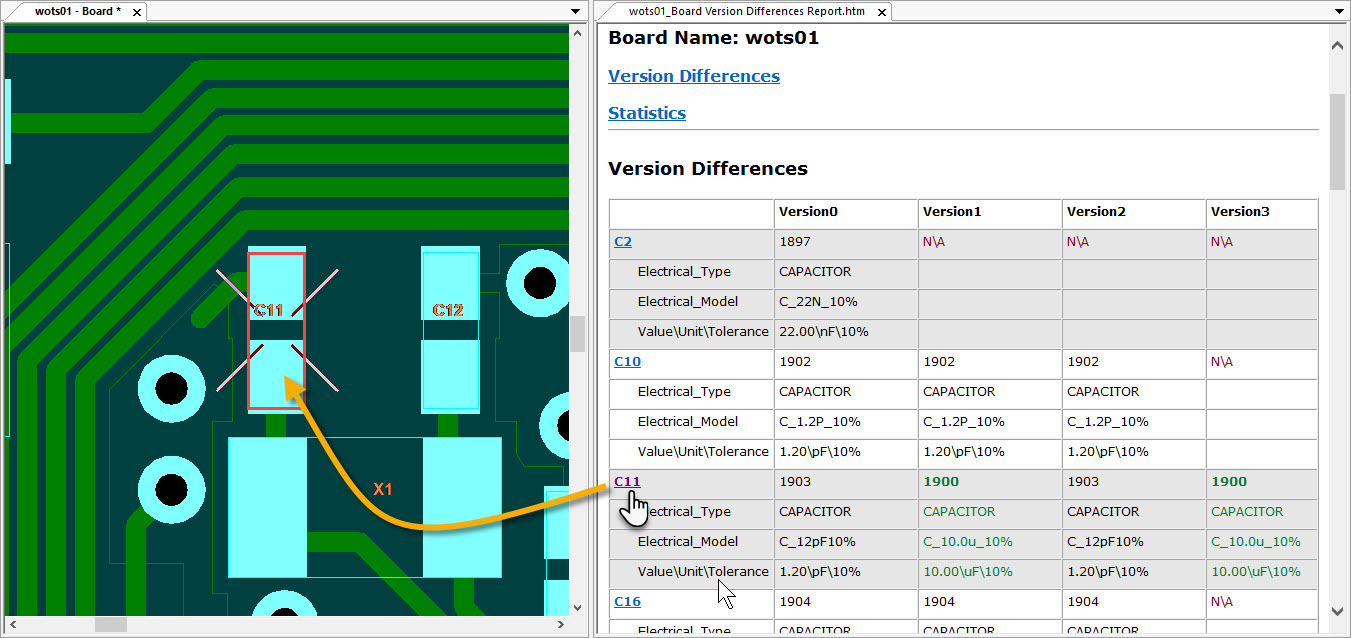This screenshot has height=638, width=1351.
Task: Jump to the Version Differences section link
Action: point(693,76)
